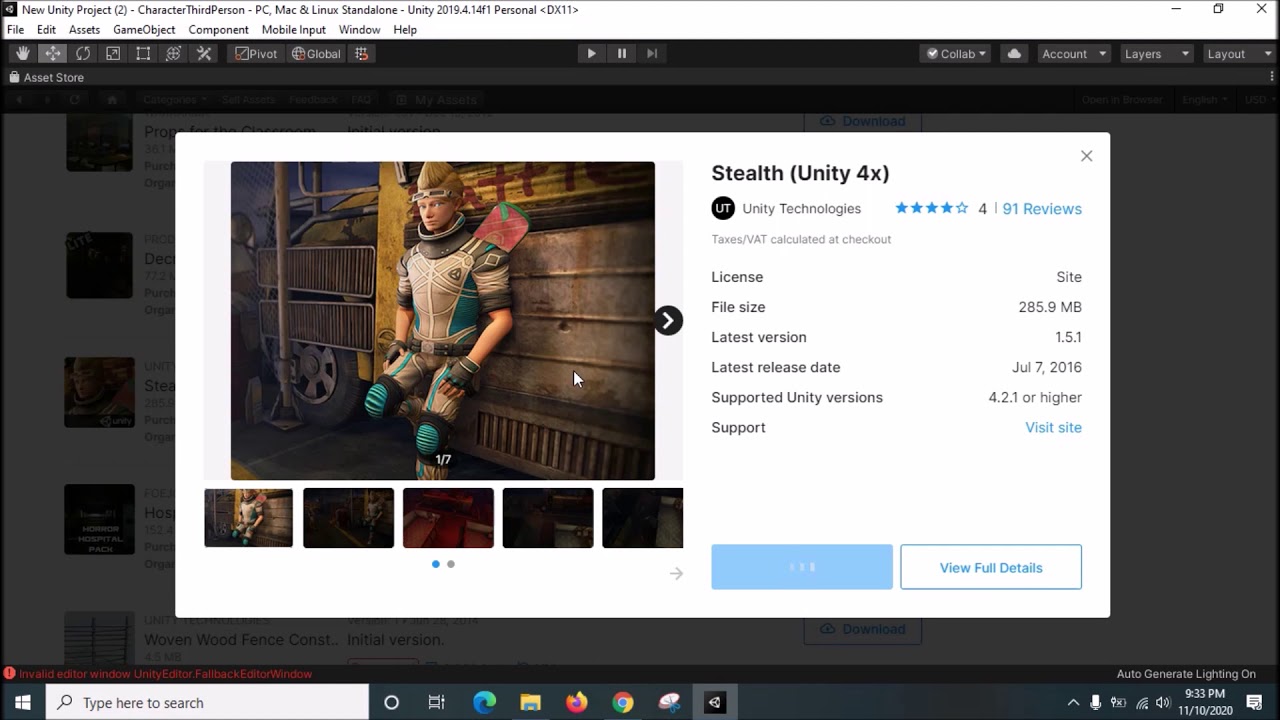This screenshot has width=1280, height=720.
Task: Open Firefox from the Windows taskbar
Action: point(577,703)
